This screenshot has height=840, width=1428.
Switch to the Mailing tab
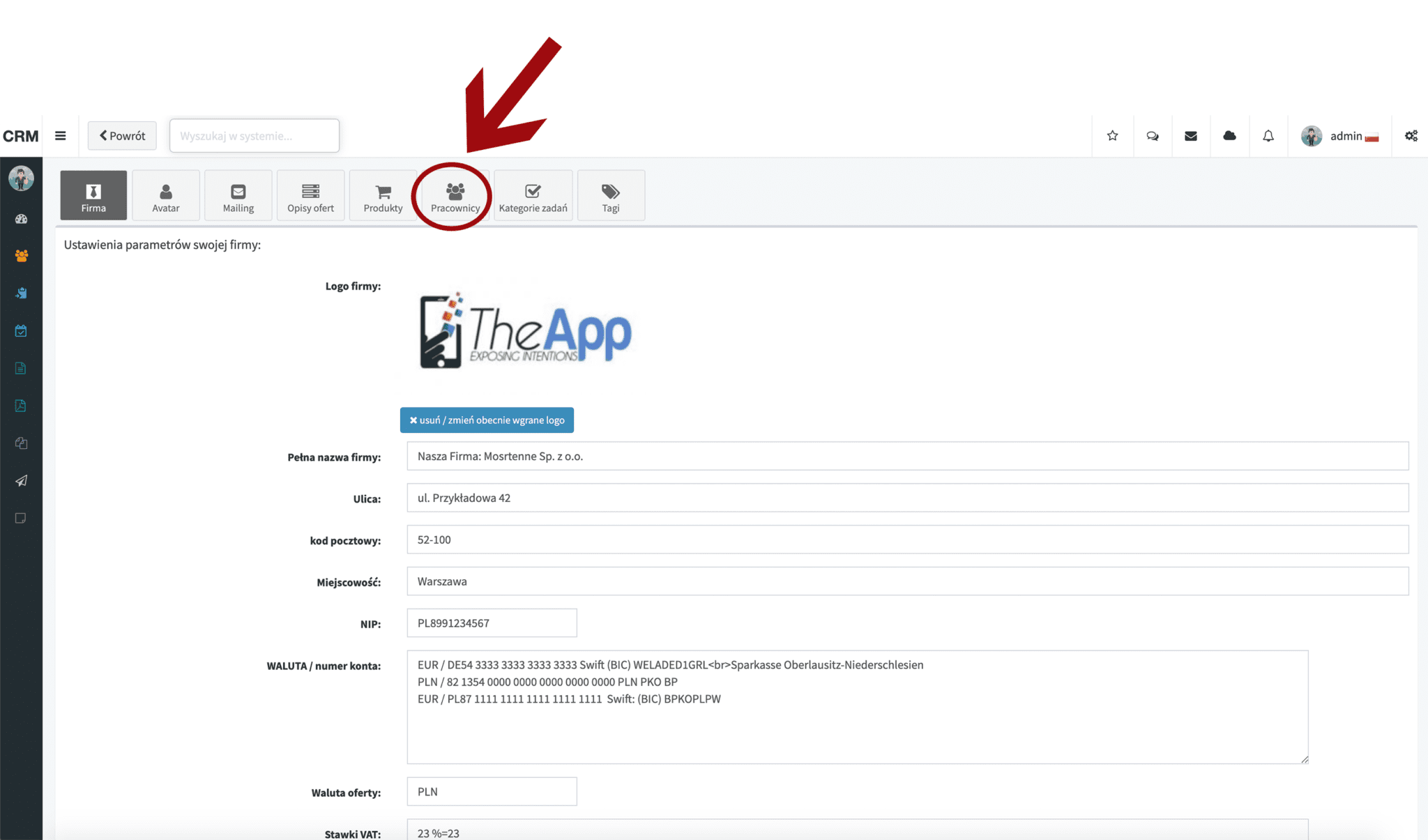(238, 195)
